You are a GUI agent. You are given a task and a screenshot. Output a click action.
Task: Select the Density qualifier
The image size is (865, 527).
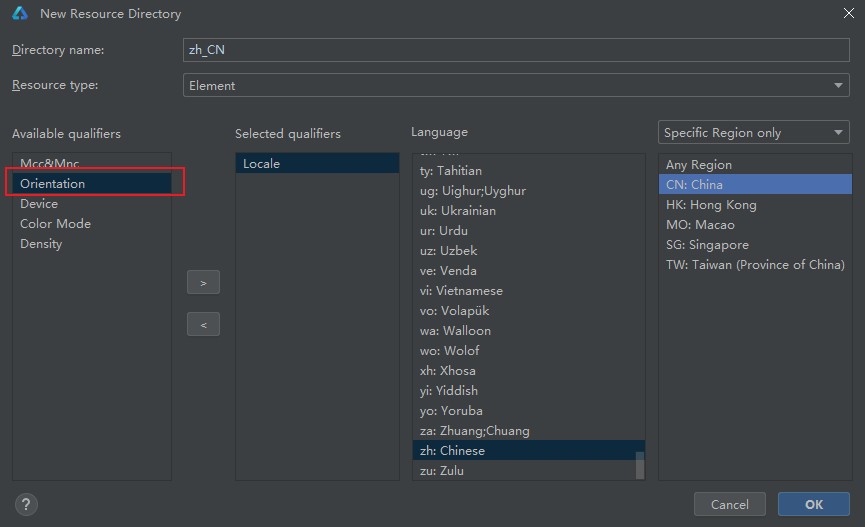(41, 244)
